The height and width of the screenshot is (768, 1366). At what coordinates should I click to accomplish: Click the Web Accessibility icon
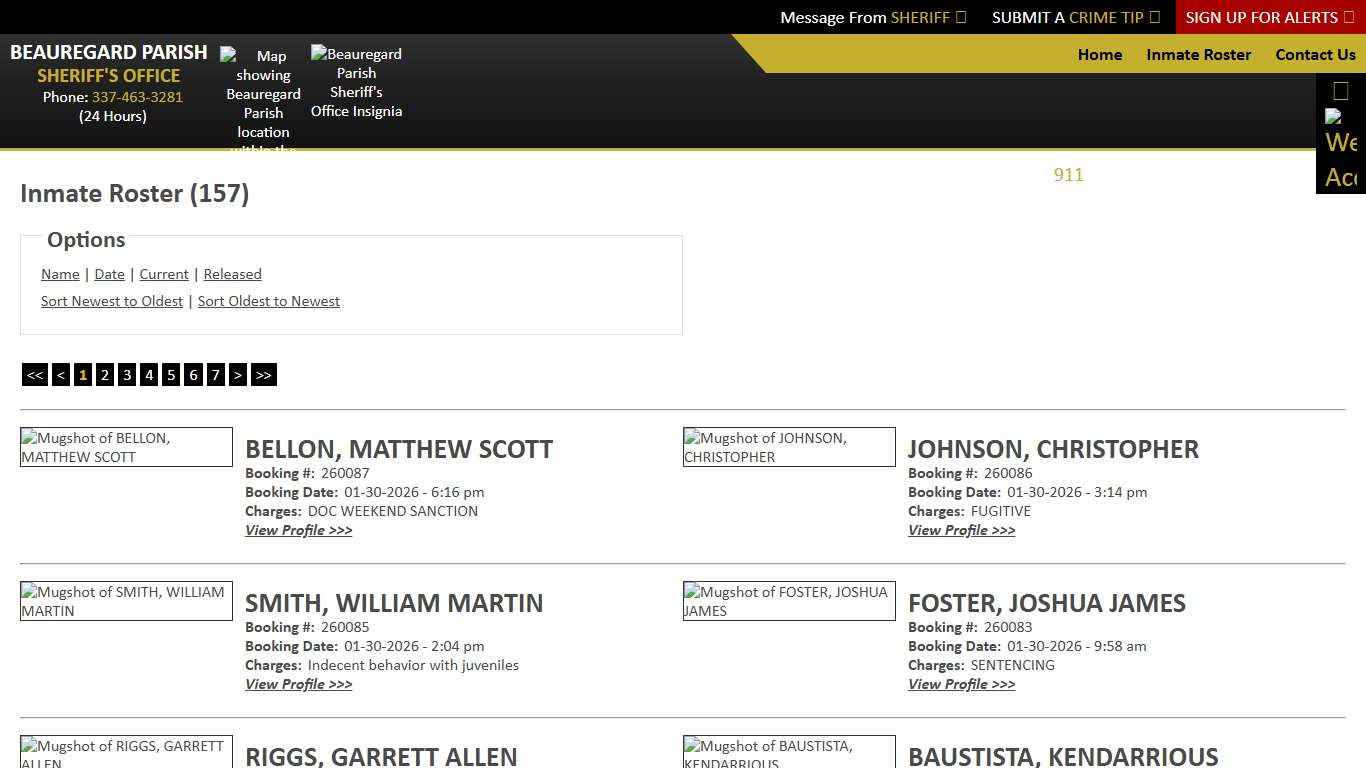[1340, 135]
